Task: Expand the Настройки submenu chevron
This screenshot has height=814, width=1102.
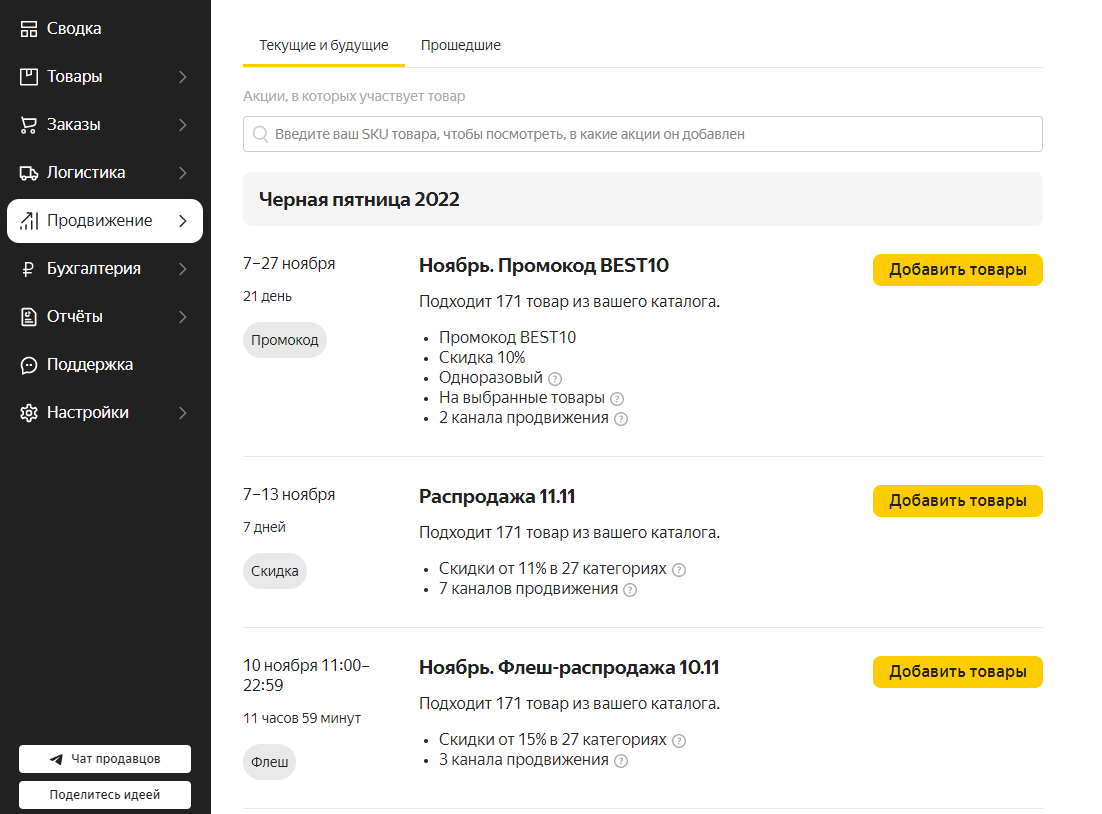Action: coord(183,413)
